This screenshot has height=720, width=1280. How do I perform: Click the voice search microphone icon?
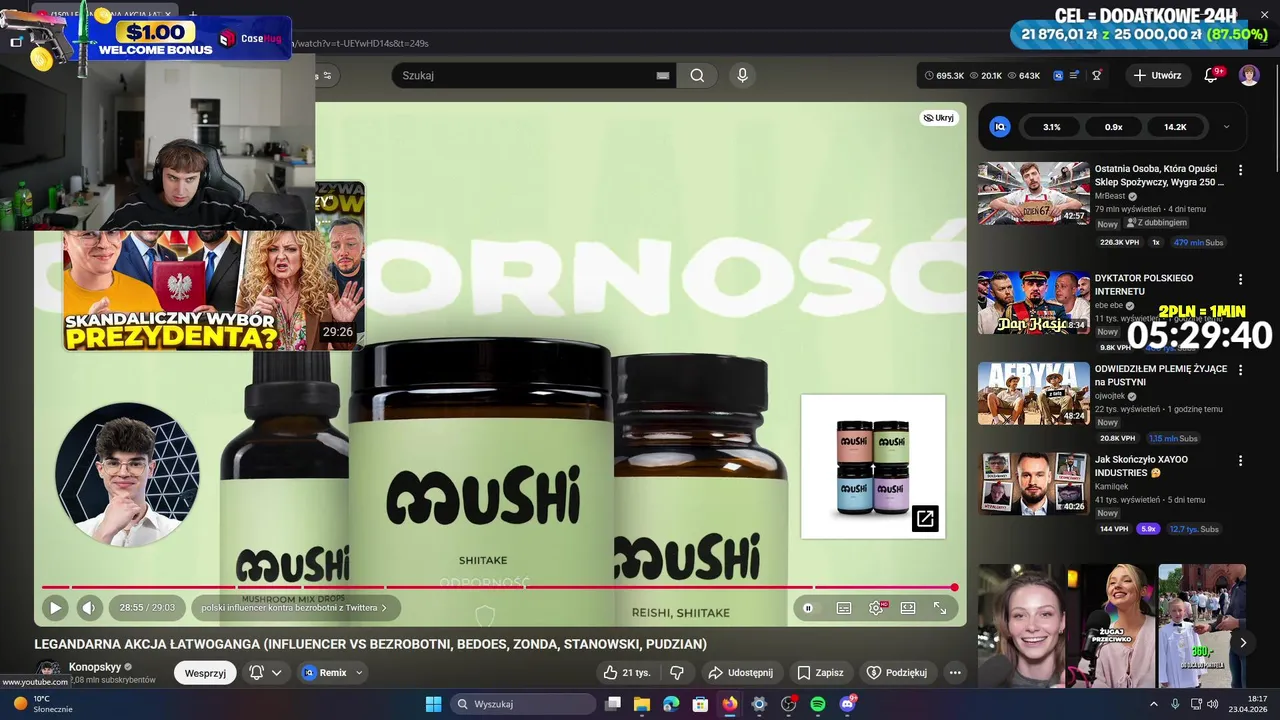click(x=742, y=75)
